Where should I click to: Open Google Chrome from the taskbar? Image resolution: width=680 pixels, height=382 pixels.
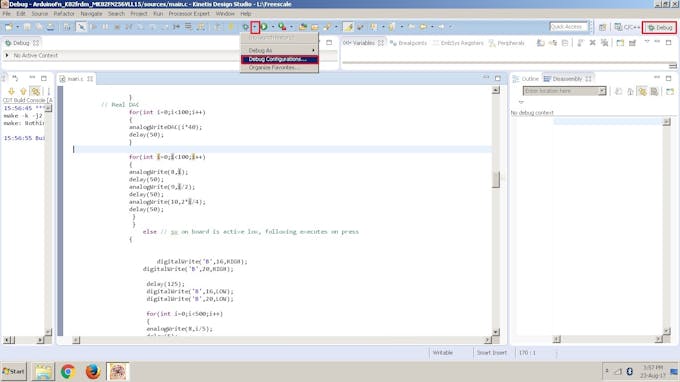click(68, 372)
